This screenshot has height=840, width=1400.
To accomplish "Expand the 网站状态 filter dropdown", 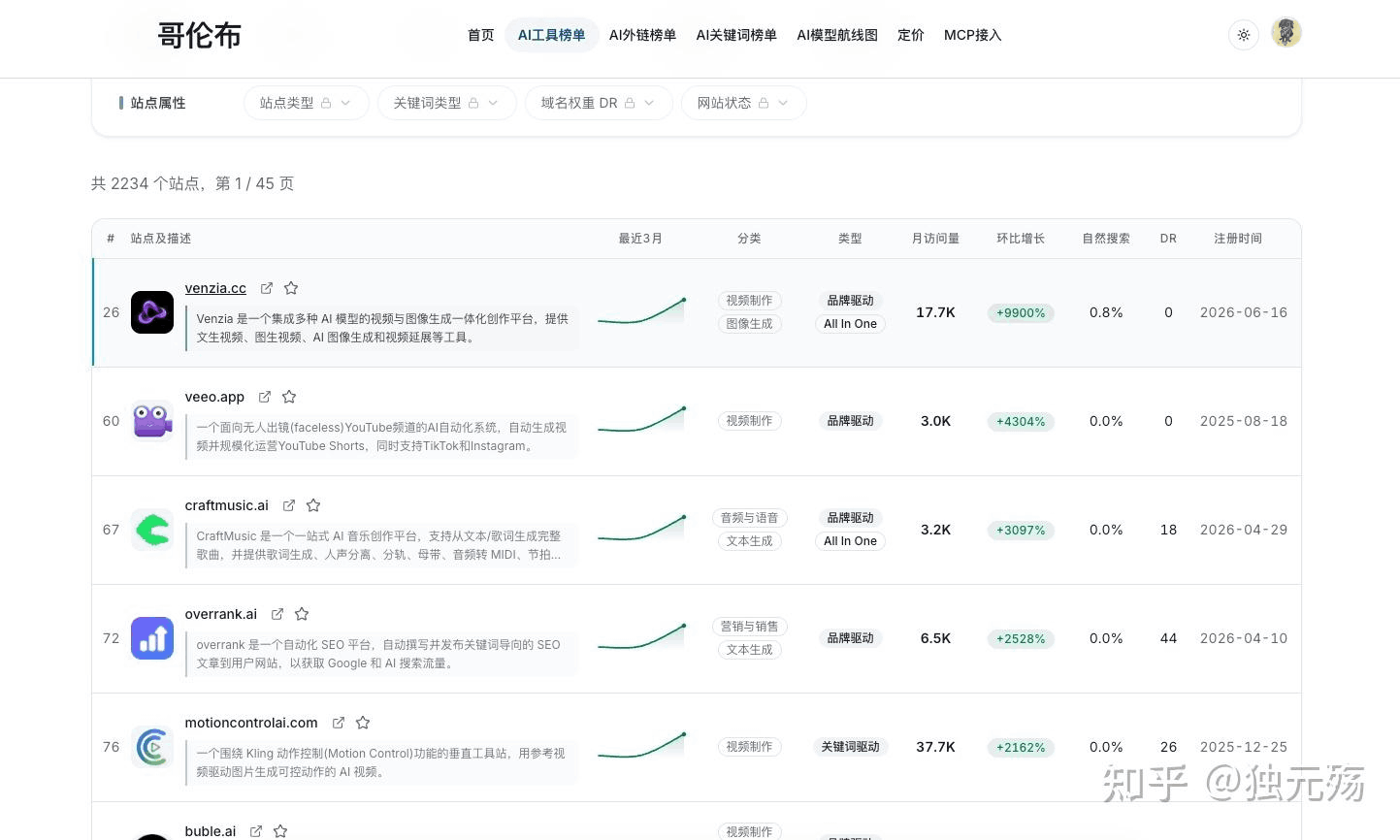I will click(x=743, y=103).
